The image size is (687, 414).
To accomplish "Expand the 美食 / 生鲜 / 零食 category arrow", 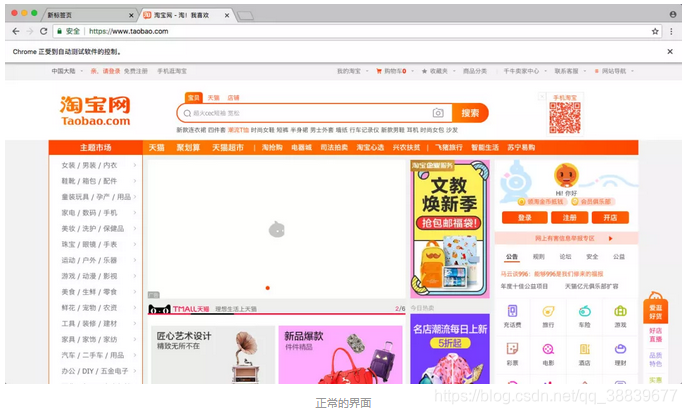I will coord(135,292).
